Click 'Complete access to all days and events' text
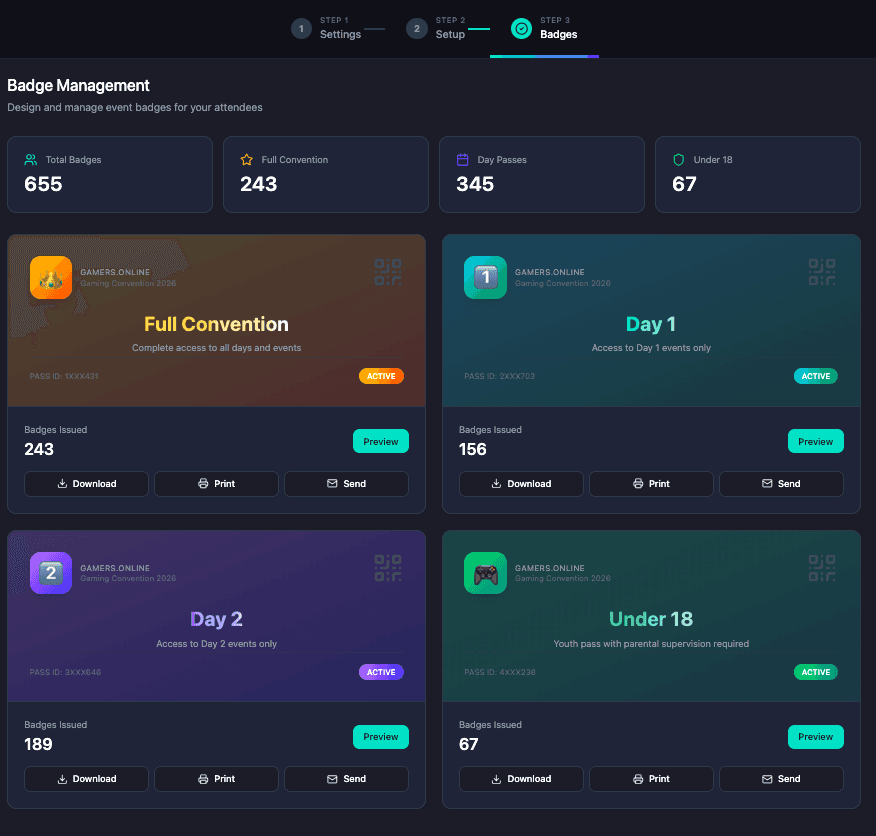Viewport: 876px width, 836px height. (217, 348)
